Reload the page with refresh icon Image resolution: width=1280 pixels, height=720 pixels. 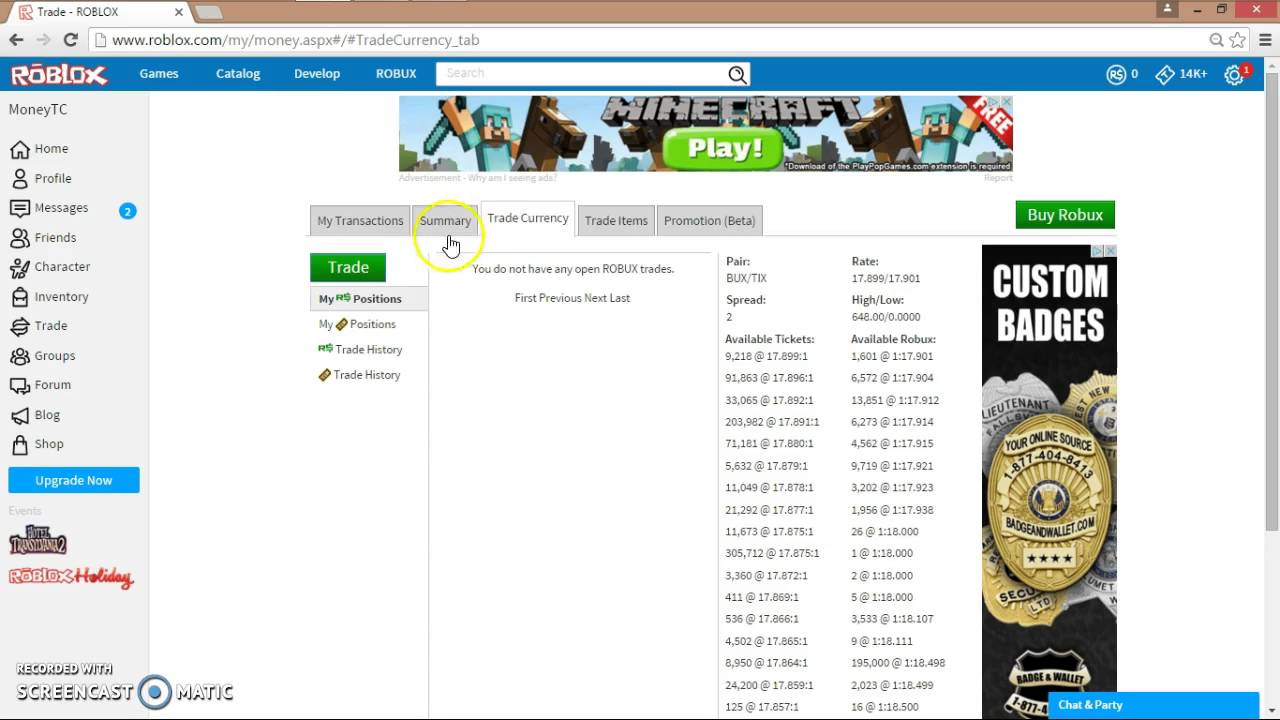click(x=70, y=40)
